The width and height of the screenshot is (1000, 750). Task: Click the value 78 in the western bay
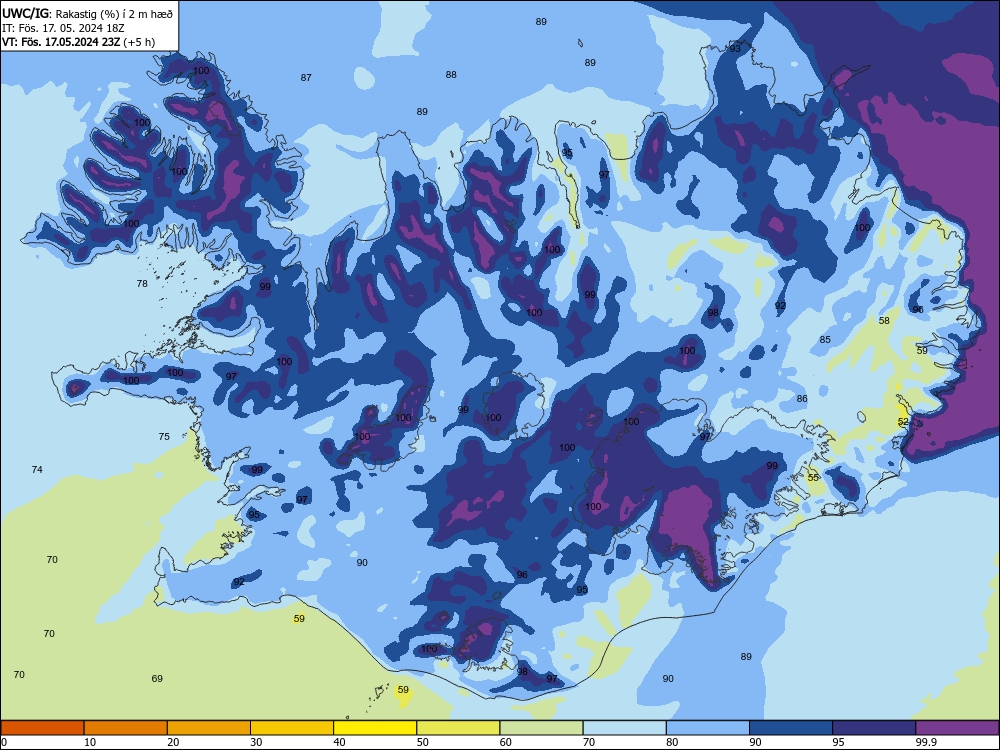(x=142, y=283)
